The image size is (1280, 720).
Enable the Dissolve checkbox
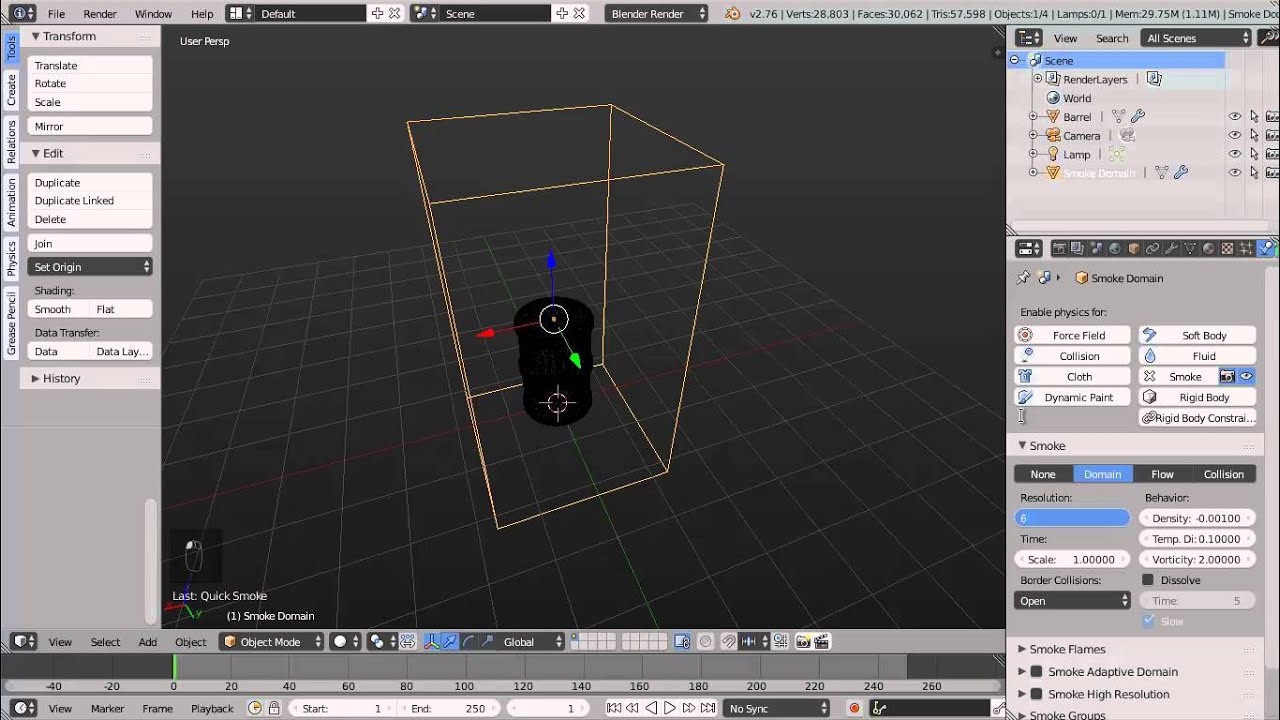click(1148, 580)
